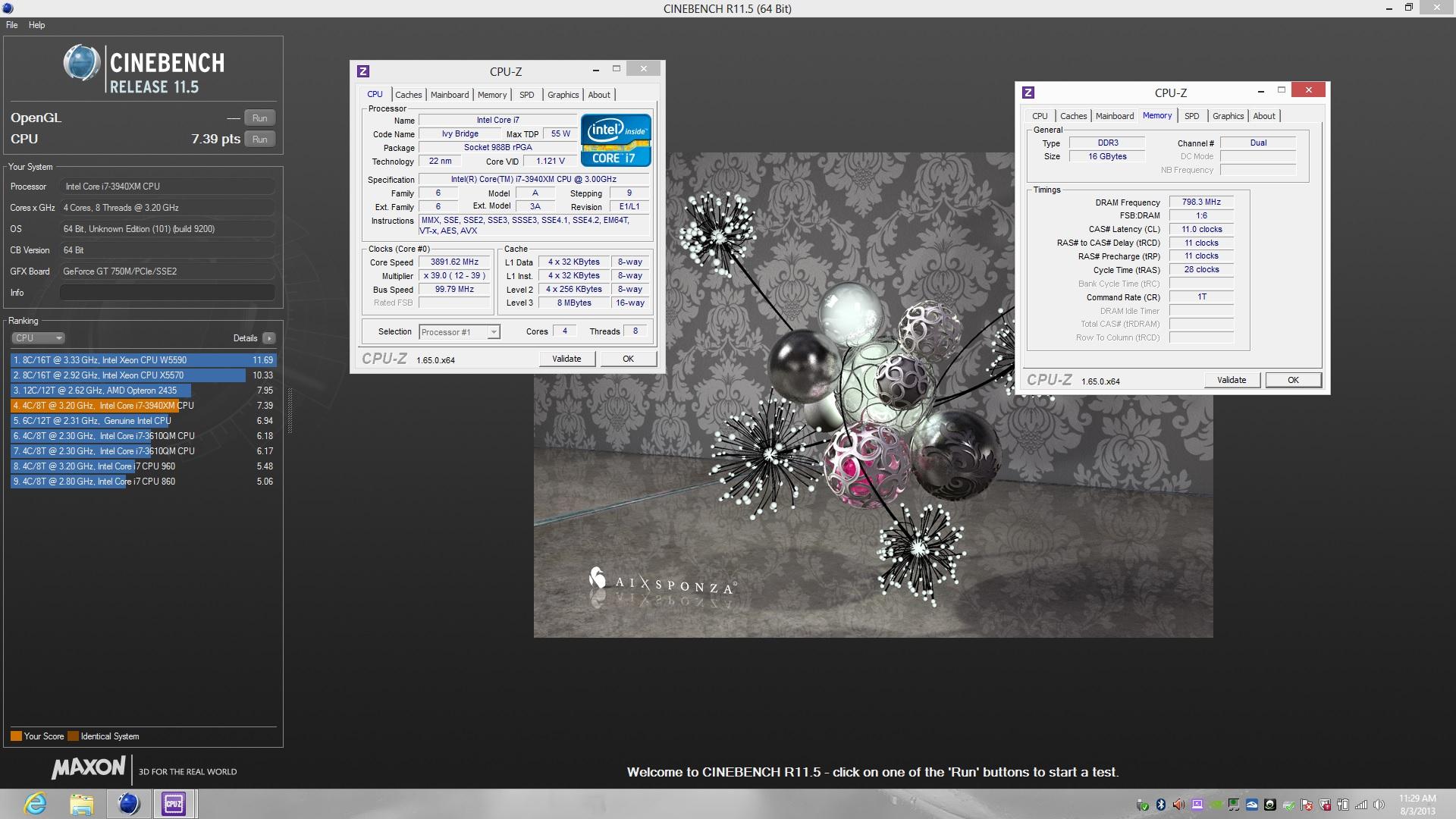
Task: Select ranking row Intel Xeon CPU X5570
Action: tap(143, 375)
